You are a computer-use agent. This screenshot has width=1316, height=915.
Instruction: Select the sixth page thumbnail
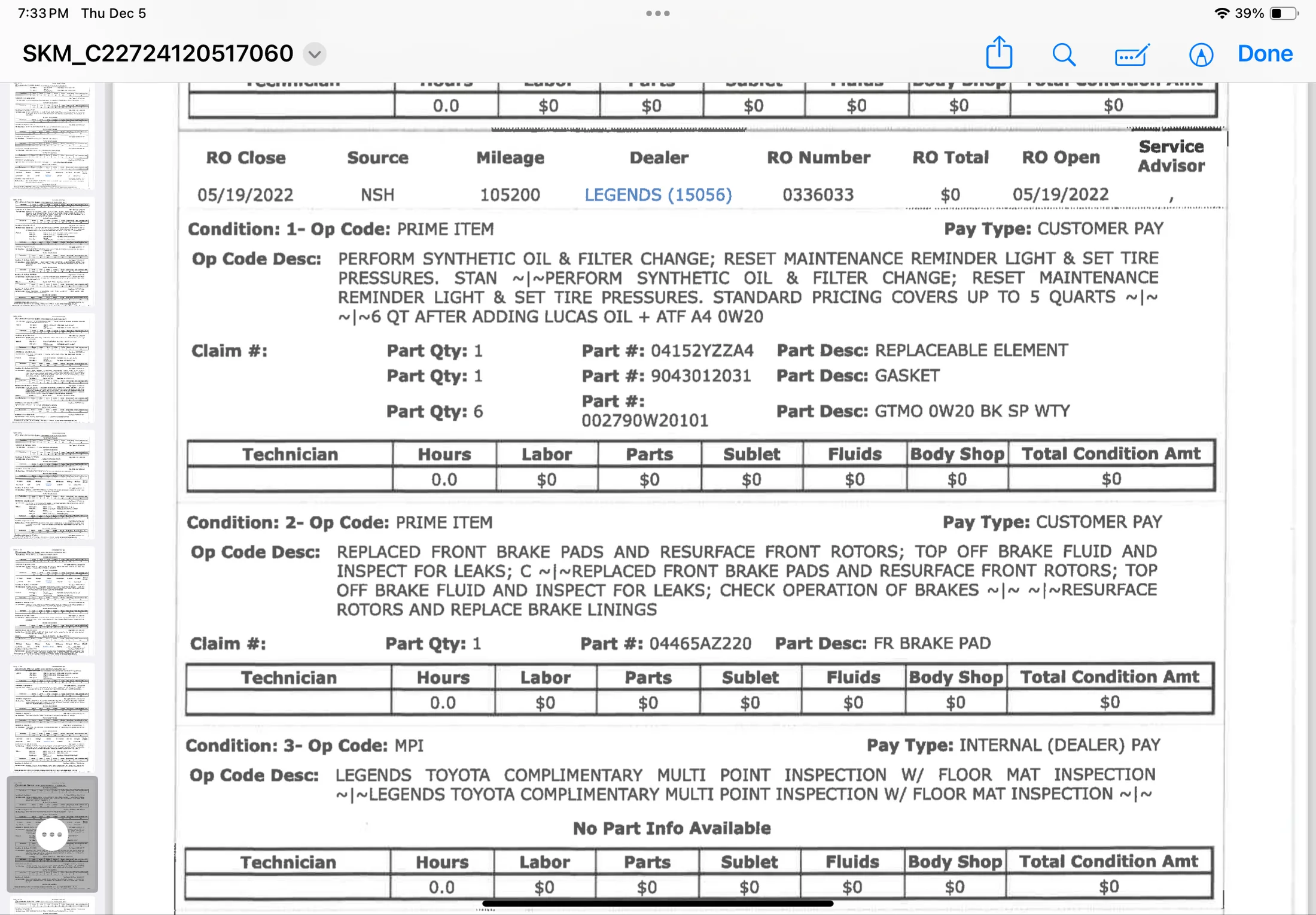click(x=51, y=717)
